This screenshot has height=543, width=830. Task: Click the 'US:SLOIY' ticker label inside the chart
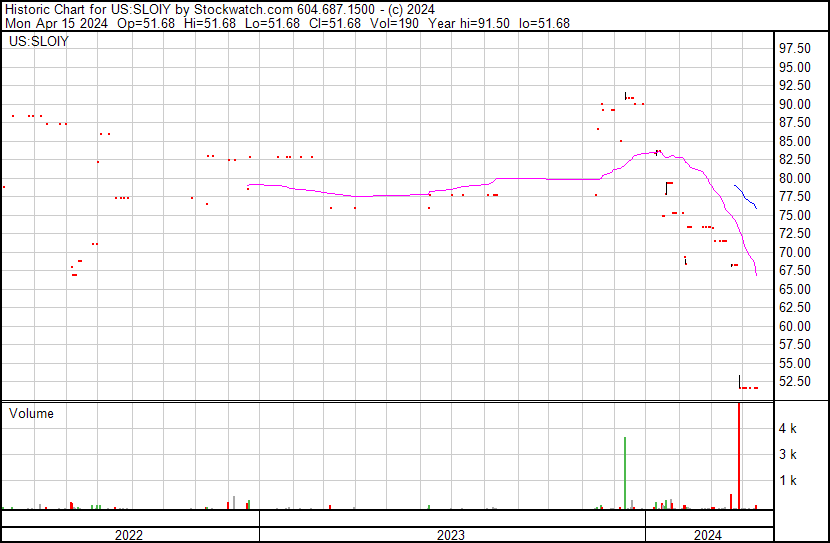pos(39,41)
